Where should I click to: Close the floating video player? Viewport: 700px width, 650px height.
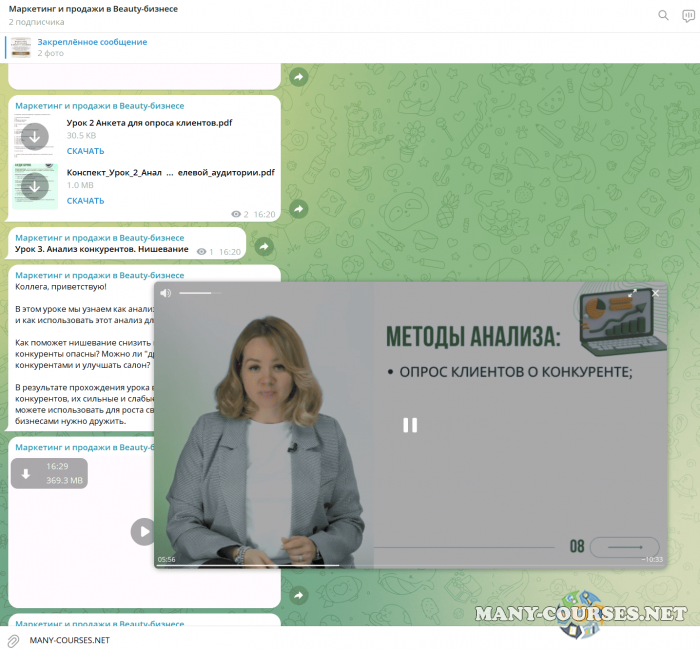(x=656, y=293)
